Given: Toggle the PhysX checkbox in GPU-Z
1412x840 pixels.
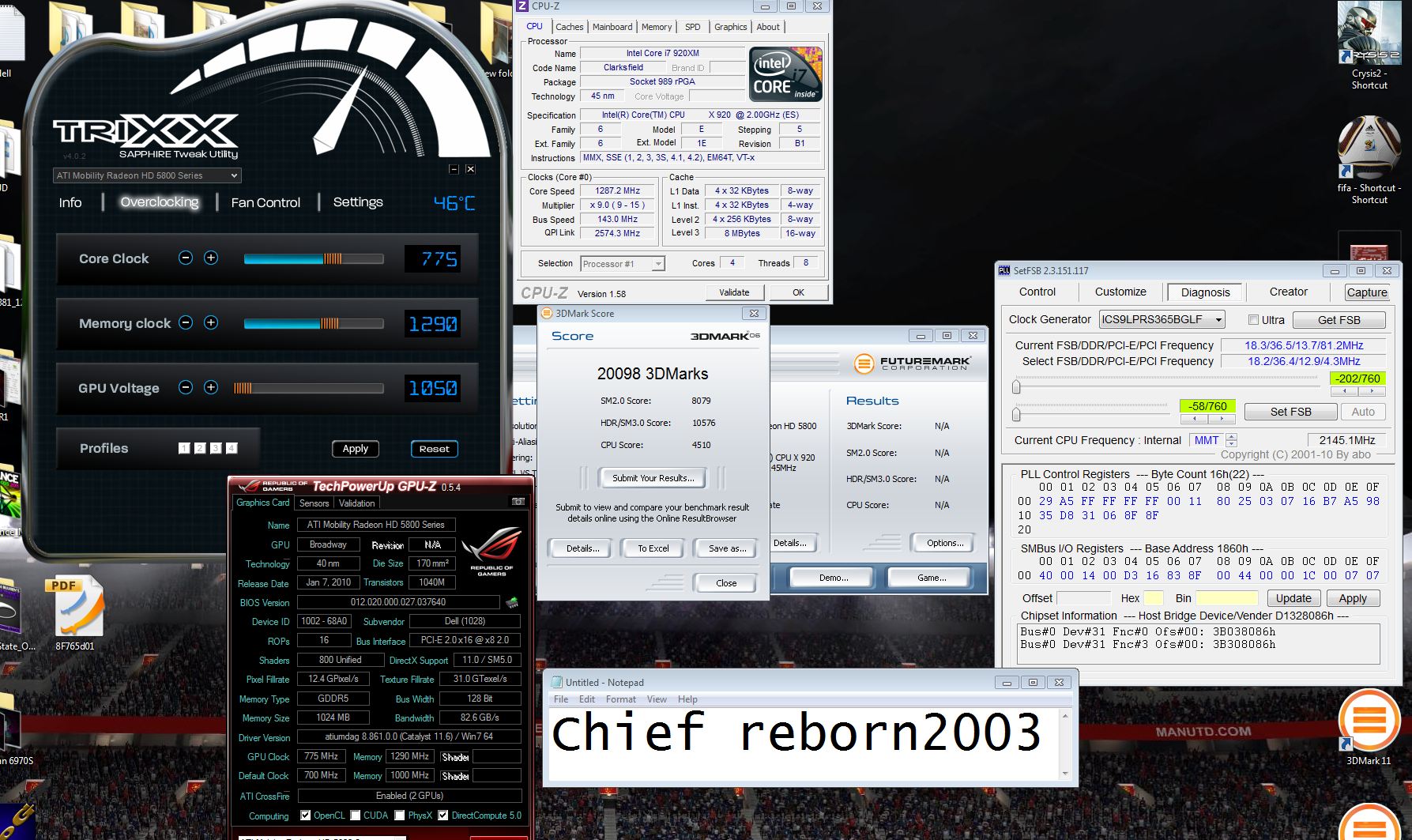Looking at the screenshot, I should point(400,816).
